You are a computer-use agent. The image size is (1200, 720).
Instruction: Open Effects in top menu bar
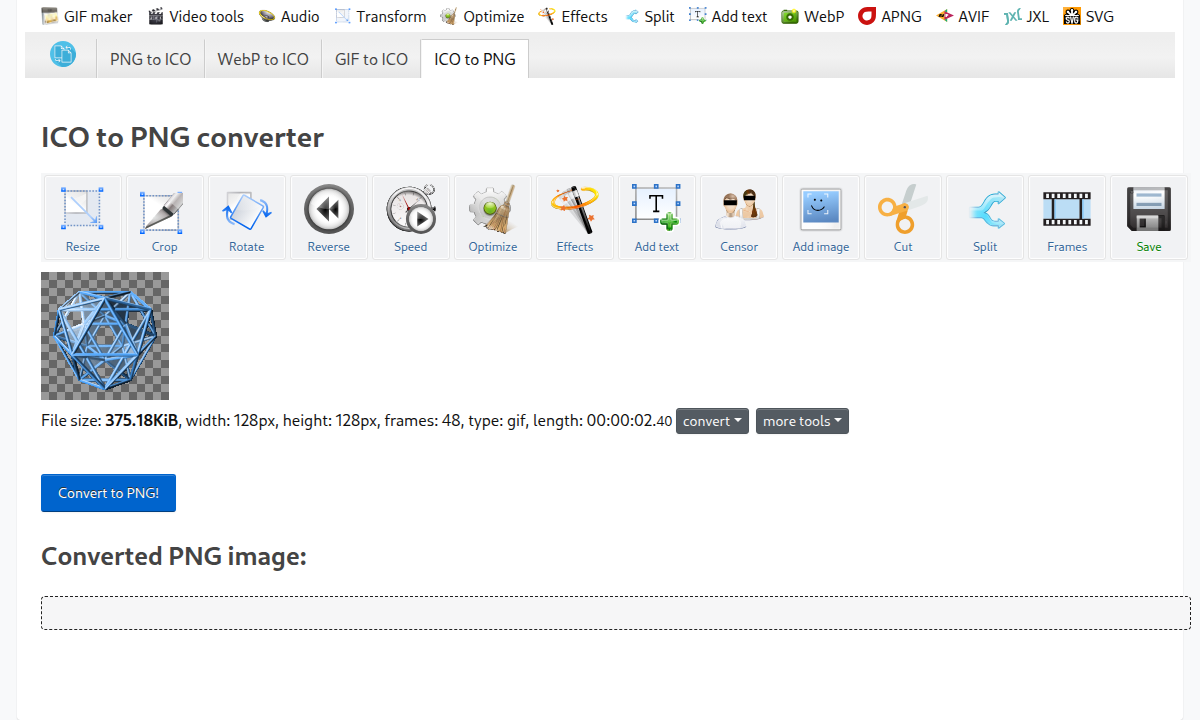573,16
